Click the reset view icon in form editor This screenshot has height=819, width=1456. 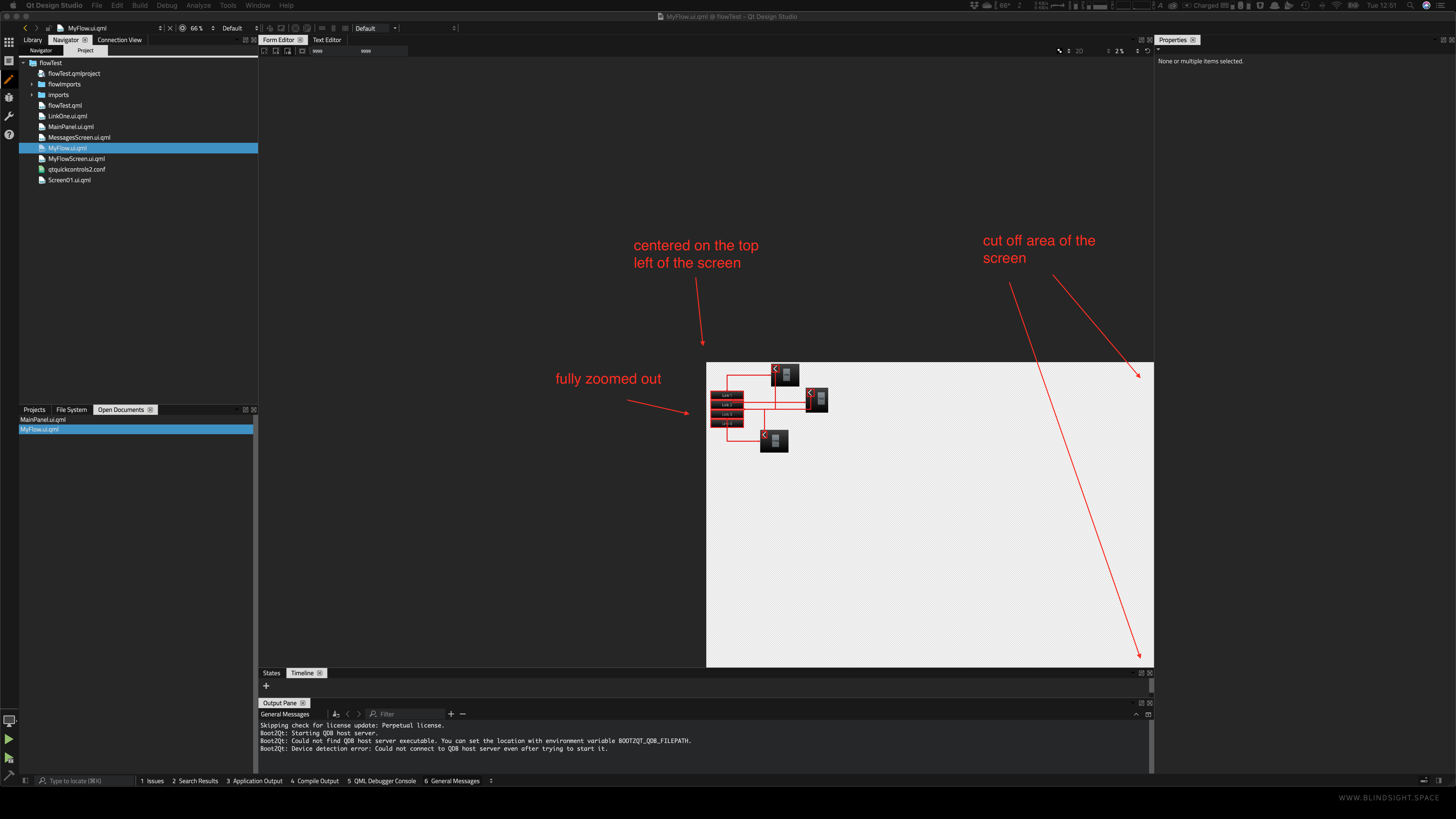[x=1147, y=51]
